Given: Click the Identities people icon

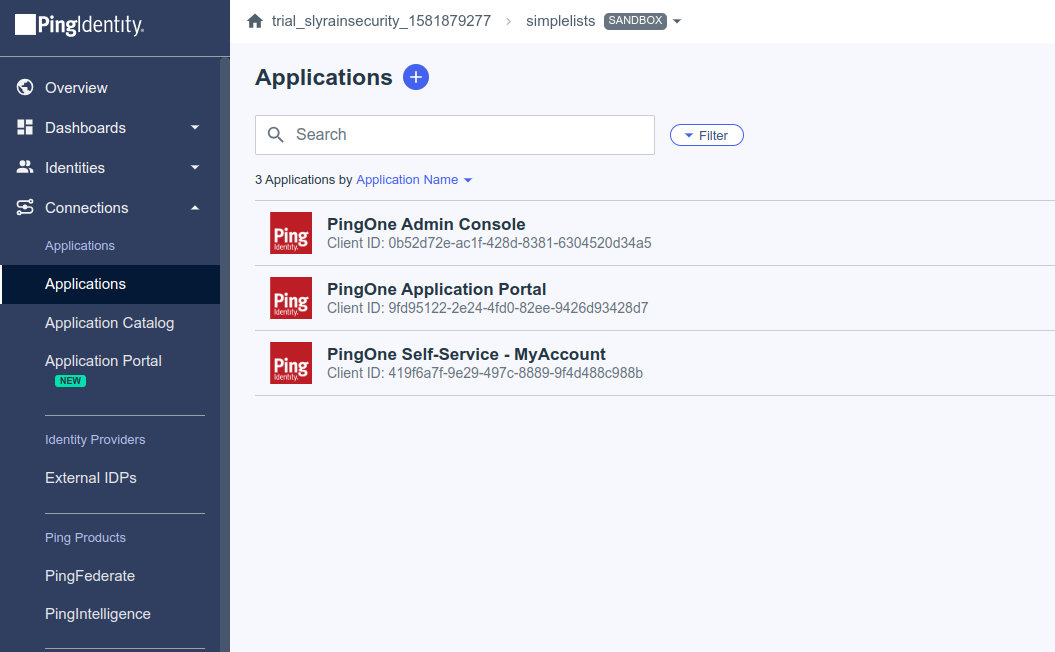Looking at the screenshot, I should pyautogui.click(x=25, y=167).
